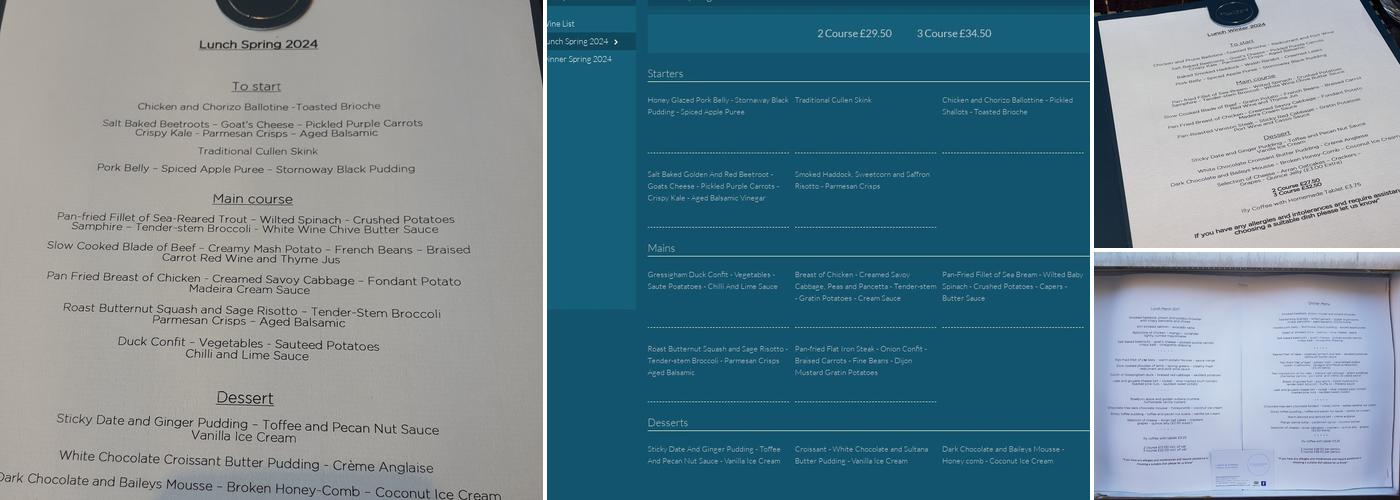Click the Lunch Spring 2024 printed title
Viewport: 1400px width, 500px height.
point(258,44)
